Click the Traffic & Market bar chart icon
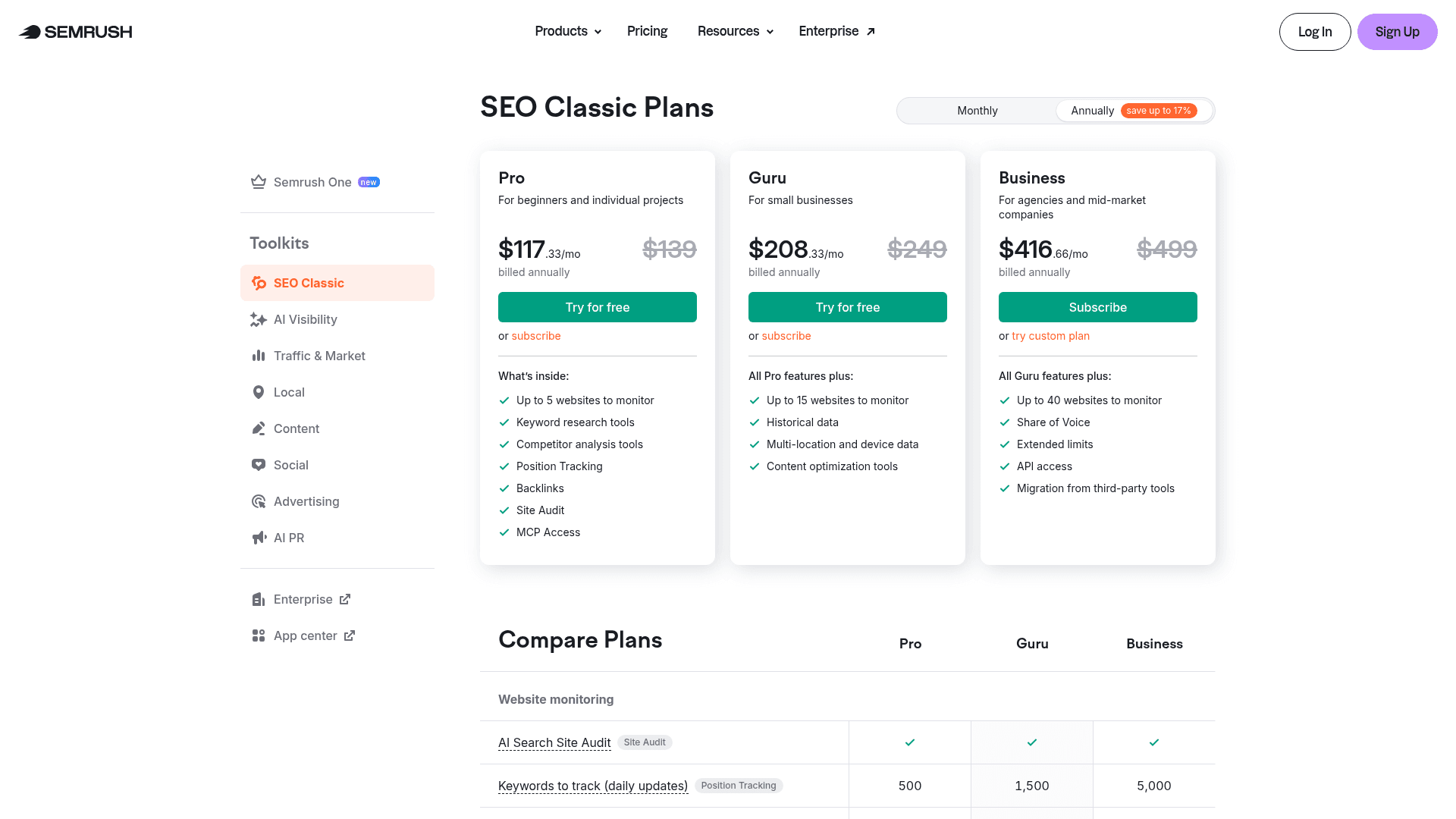The width and height of the screenshot is (1456, 819). [x=259, y=356]
